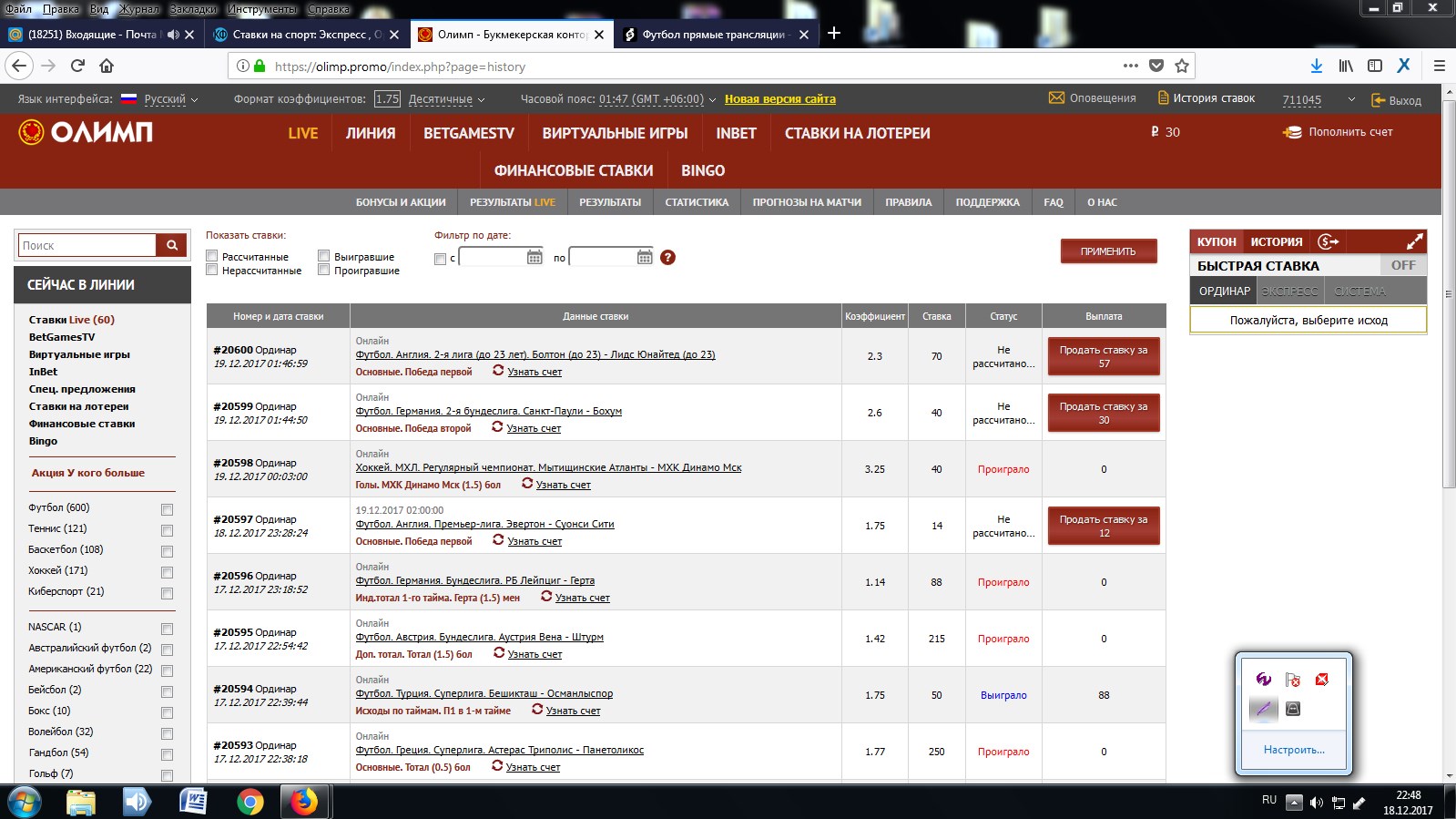
Task: Open odds format Десятичные dropdown
Action: [446, 99]
